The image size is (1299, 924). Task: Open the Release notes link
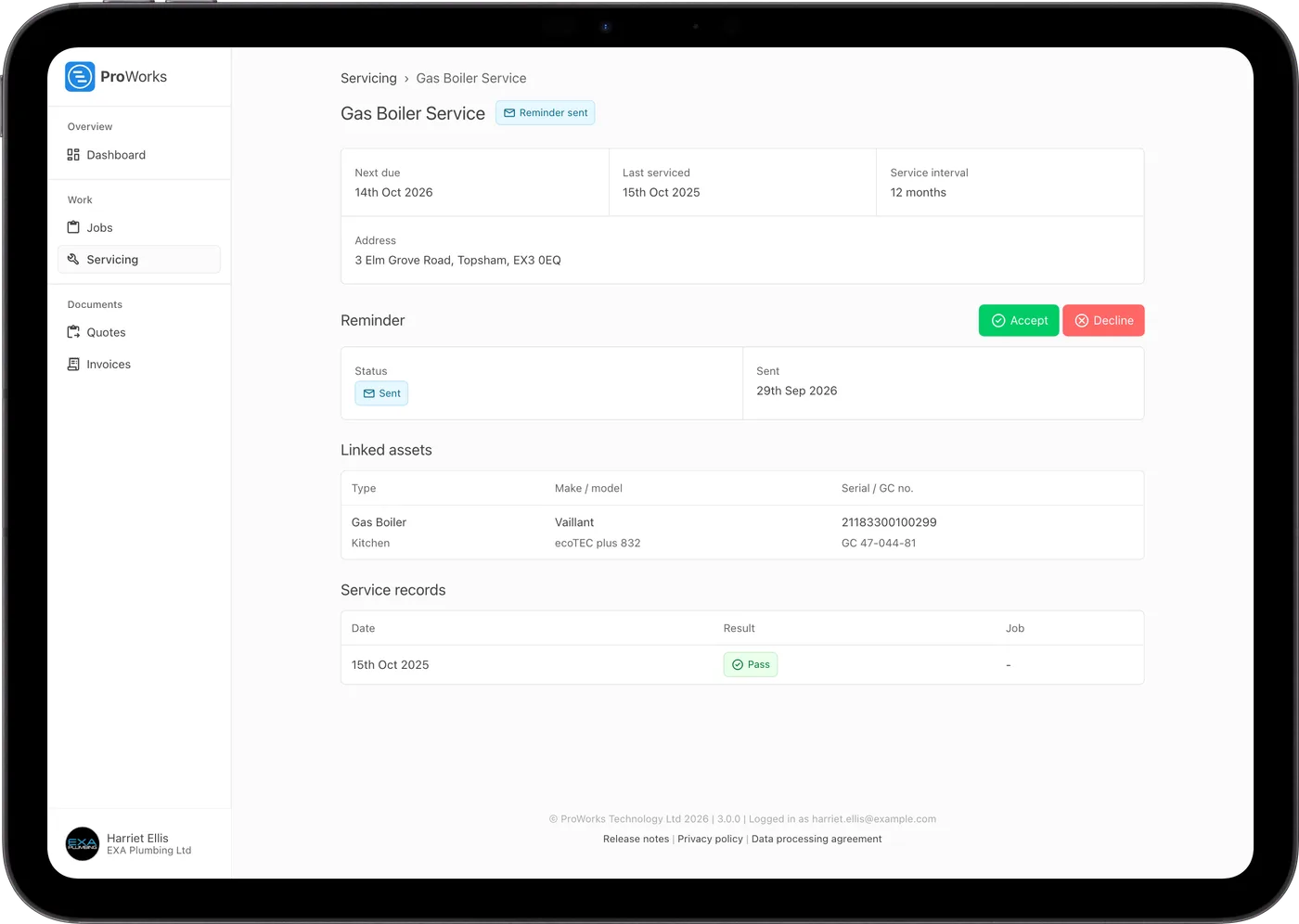pos(636,839)
